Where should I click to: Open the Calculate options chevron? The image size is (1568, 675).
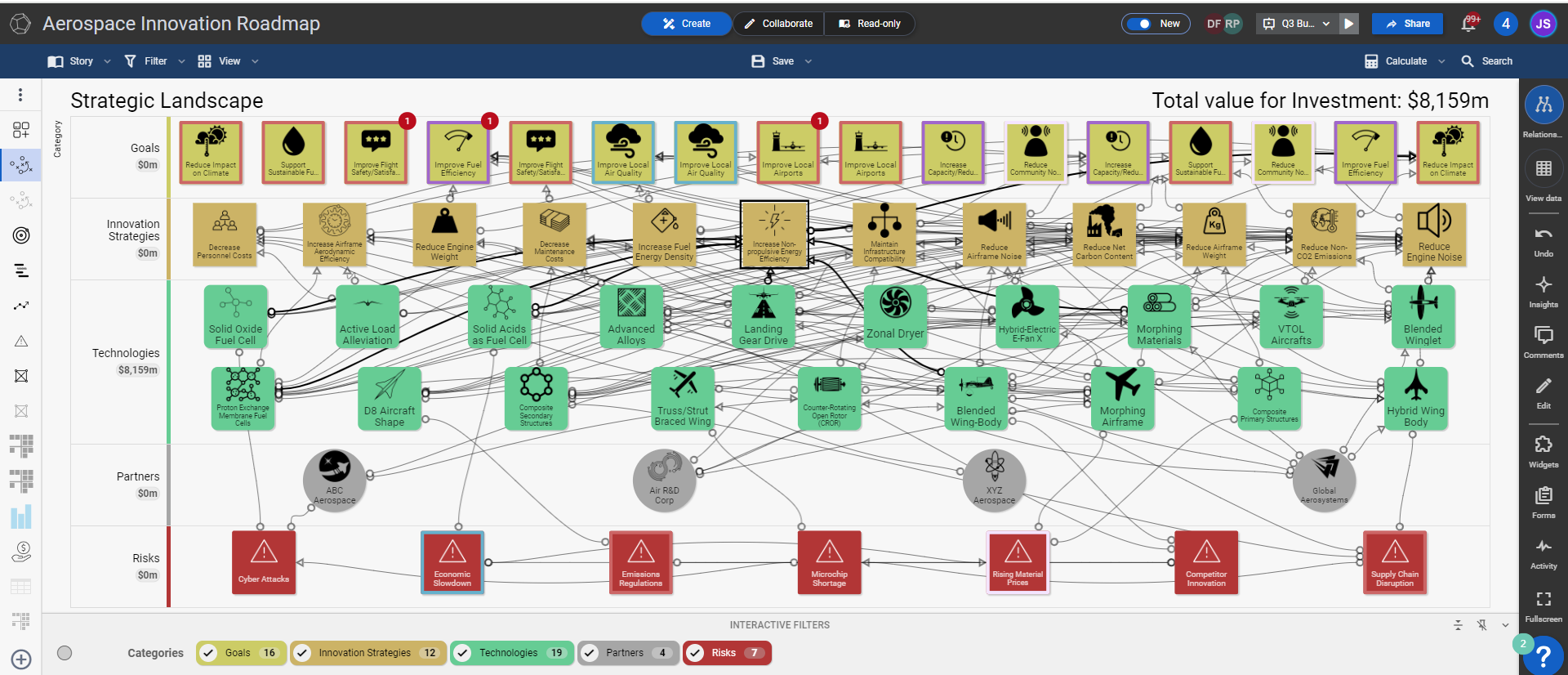(1441, 61)
